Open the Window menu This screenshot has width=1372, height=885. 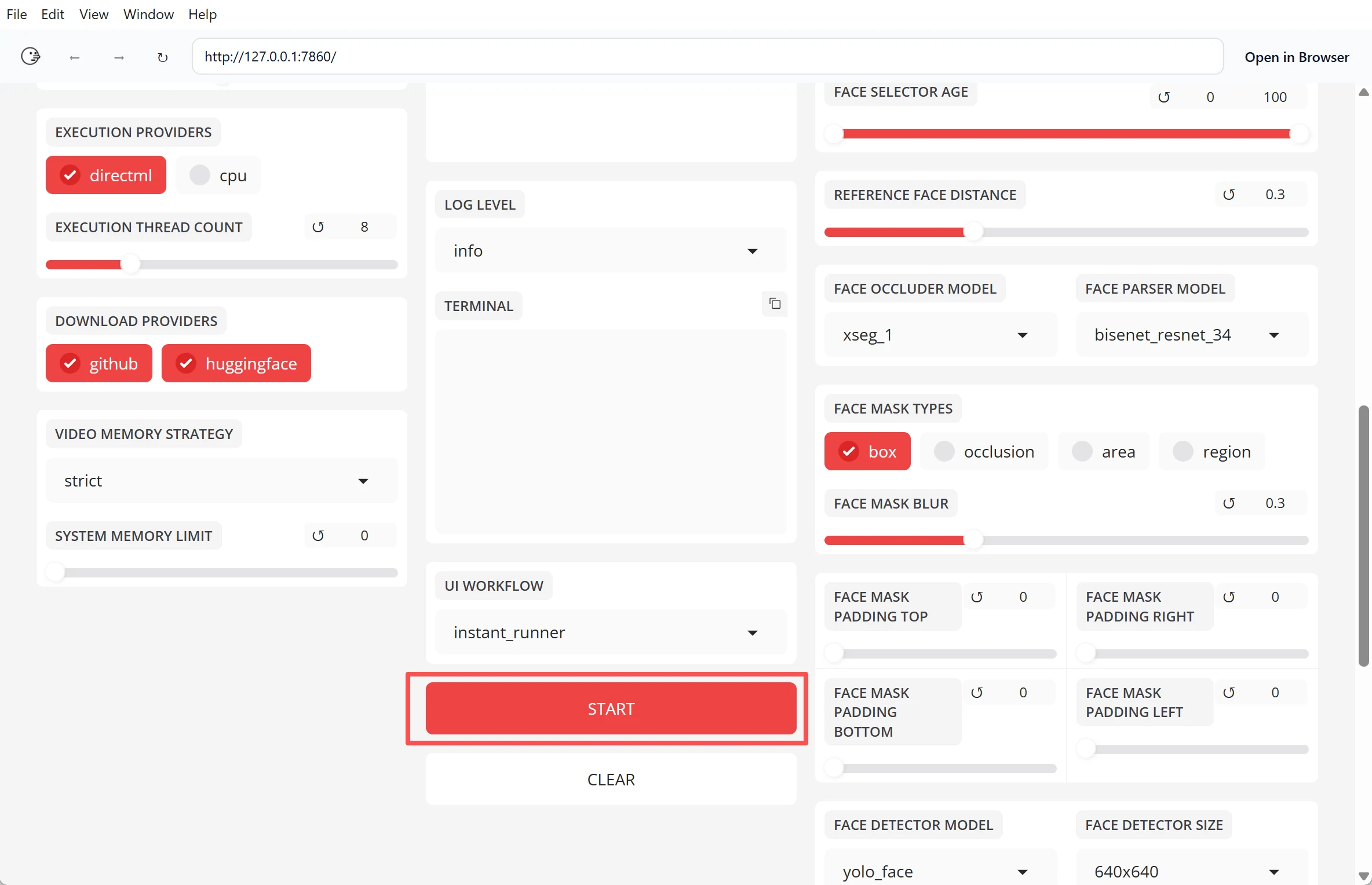pyautogui.click(x=148, y=14)
